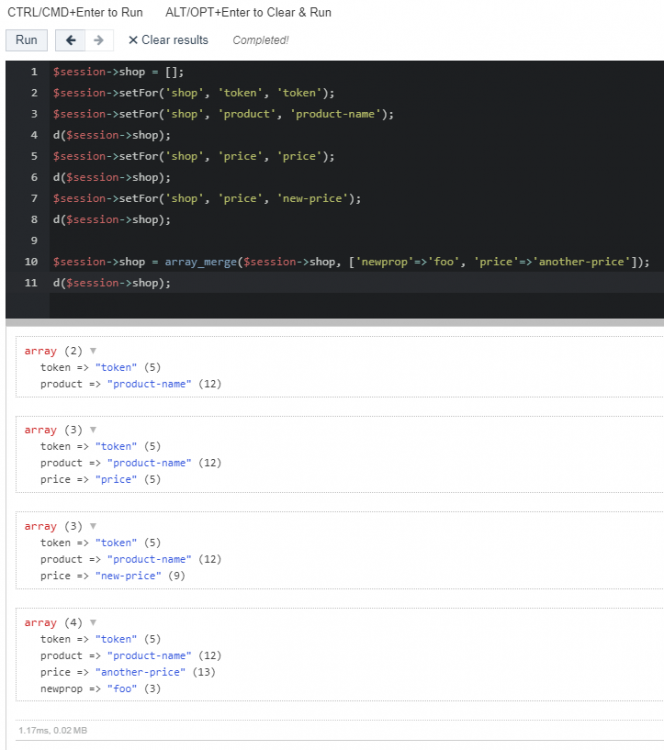Screen dimensions: 664x750
Task: Place cursor on empty line 9
Action: click(356, 241)
